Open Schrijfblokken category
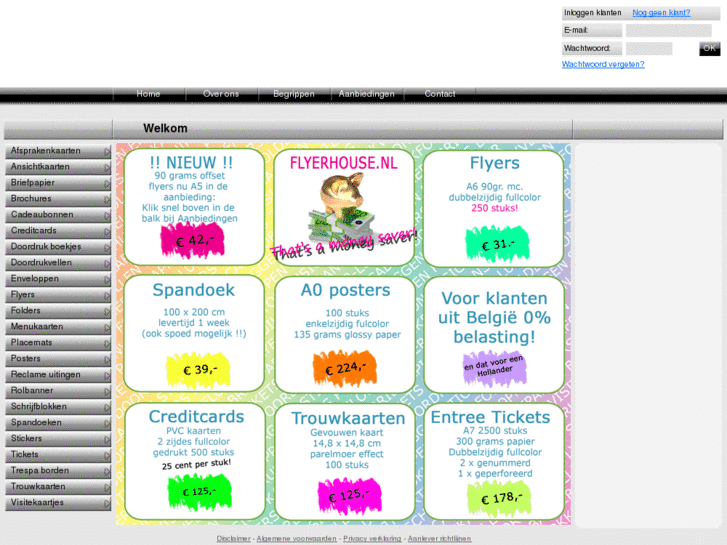727x545 pixels. (58, 407)
